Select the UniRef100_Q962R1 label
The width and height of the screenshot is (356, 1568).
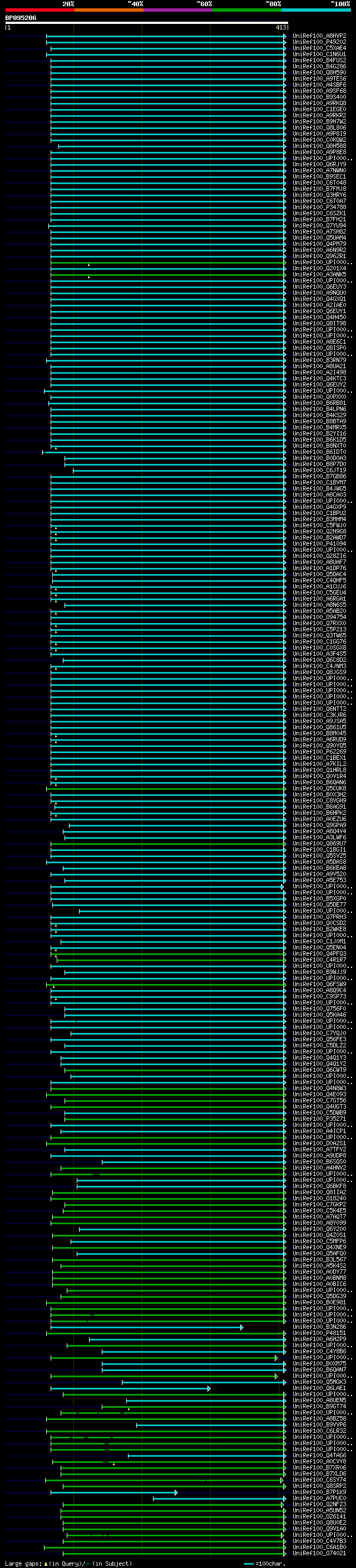click(319, 256)
